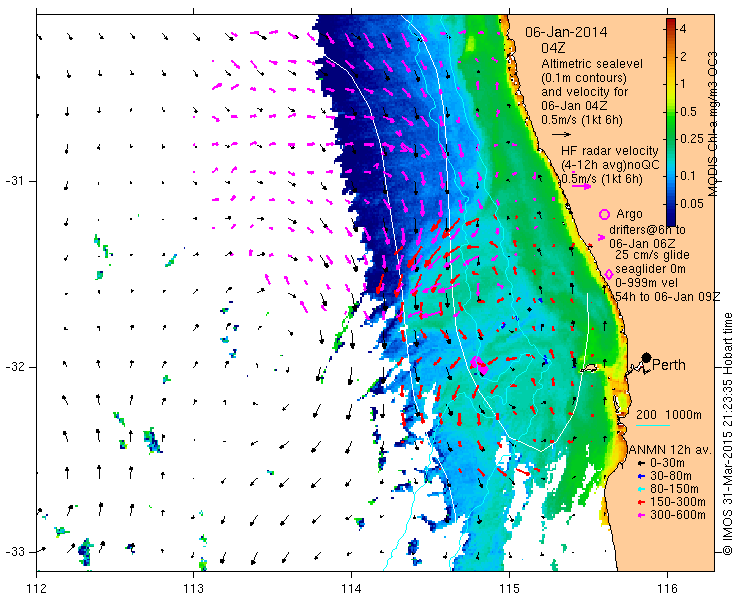740x600 pixels.
Task: Click the Argo legend label
Action: tap(629, 214)
